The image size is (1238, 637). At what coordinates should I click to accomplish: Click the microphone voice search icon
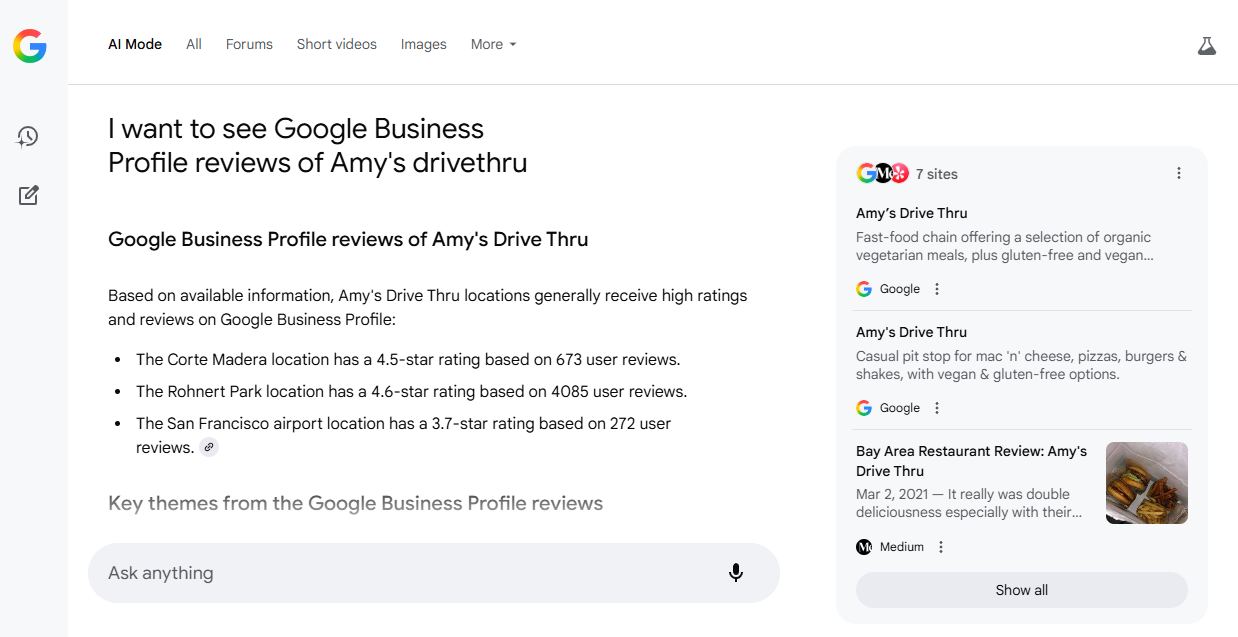pos(736,573)
